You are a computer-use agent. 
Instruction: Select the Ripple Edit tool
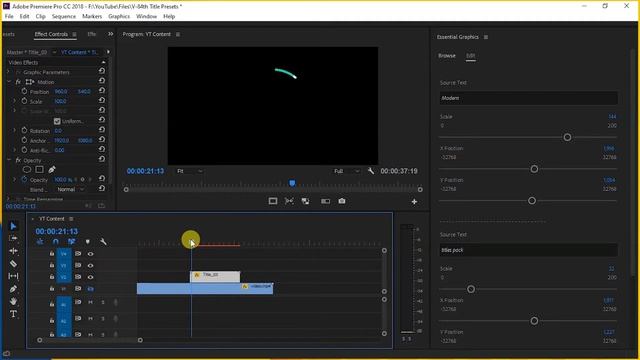13,251
